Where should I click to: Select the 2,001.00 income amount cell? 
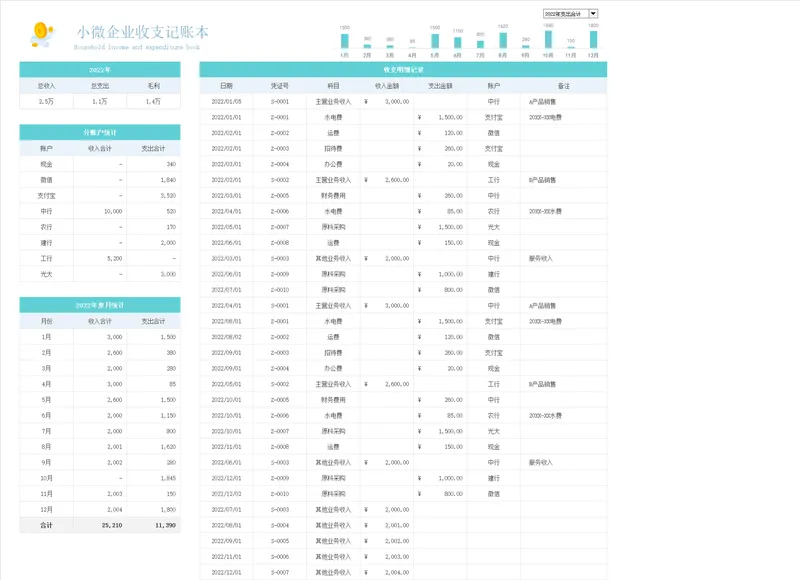[387, 525]
